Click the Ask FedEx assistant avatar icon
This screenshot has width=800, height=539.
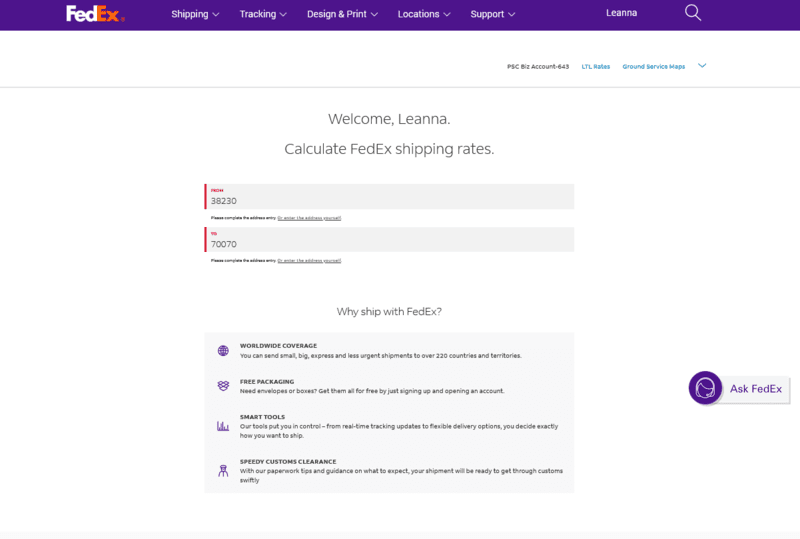[705, 388]
